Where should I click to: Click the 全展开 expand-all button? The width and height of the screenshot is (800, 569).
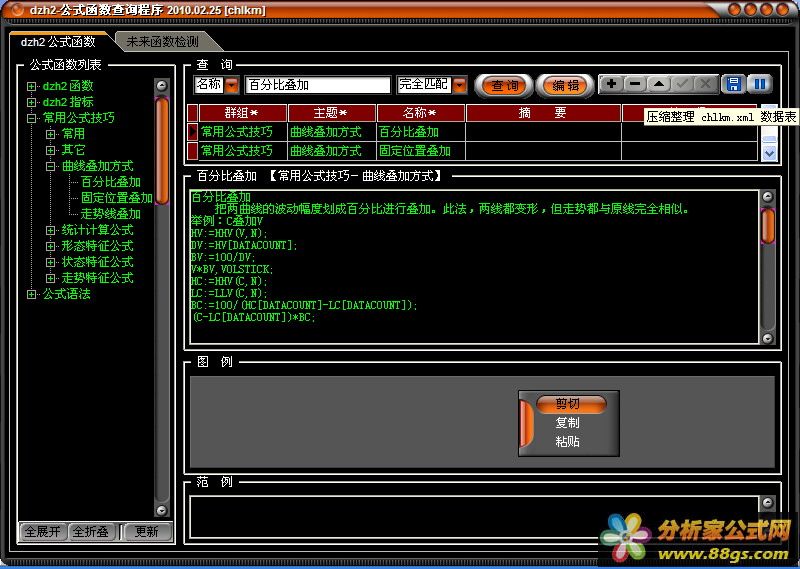[x=42, y=532]
